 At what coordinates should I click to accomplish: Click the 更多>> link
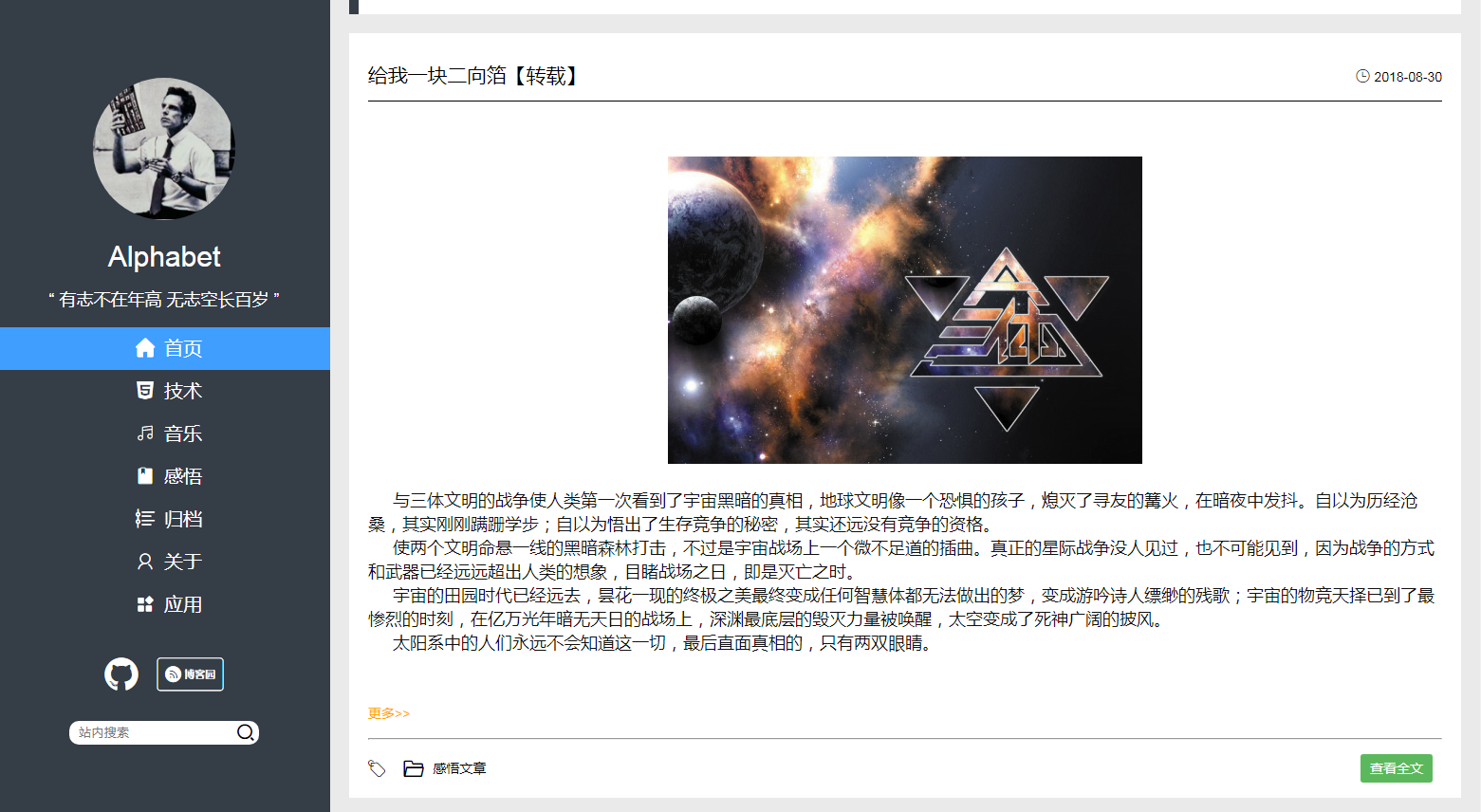tap(389, 713)
